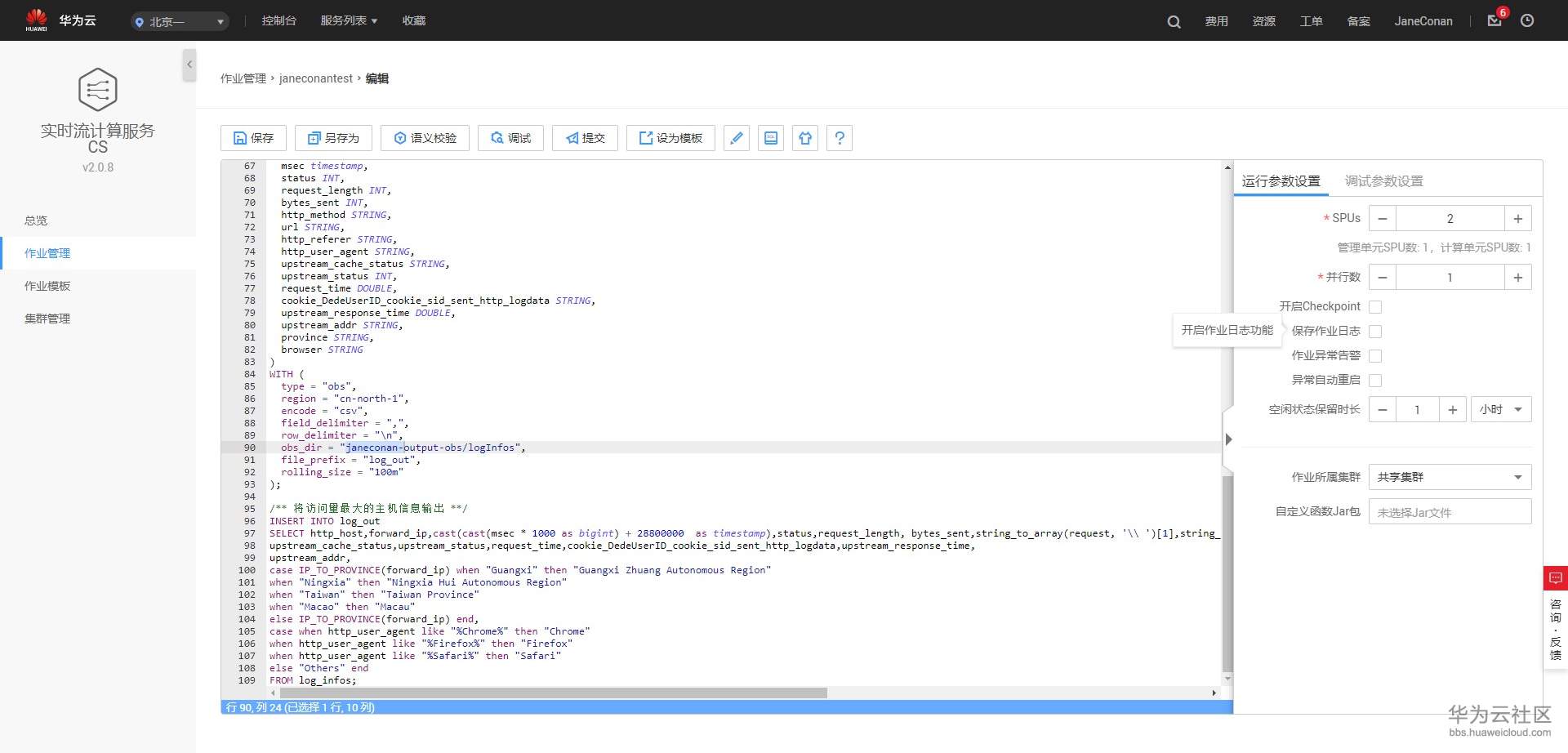
Task: Open the help question mark icon
Action: [840, 138]
